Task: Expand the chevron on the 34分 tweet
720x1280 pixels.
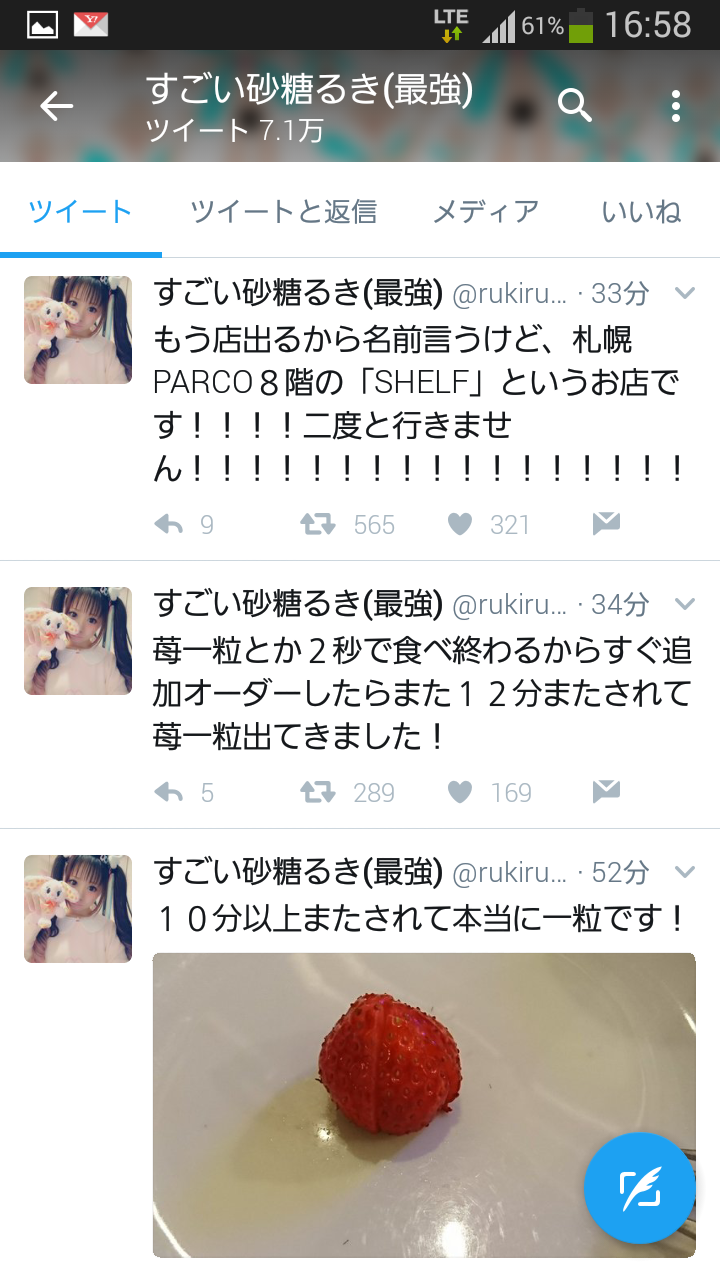Action: (685, 604)
